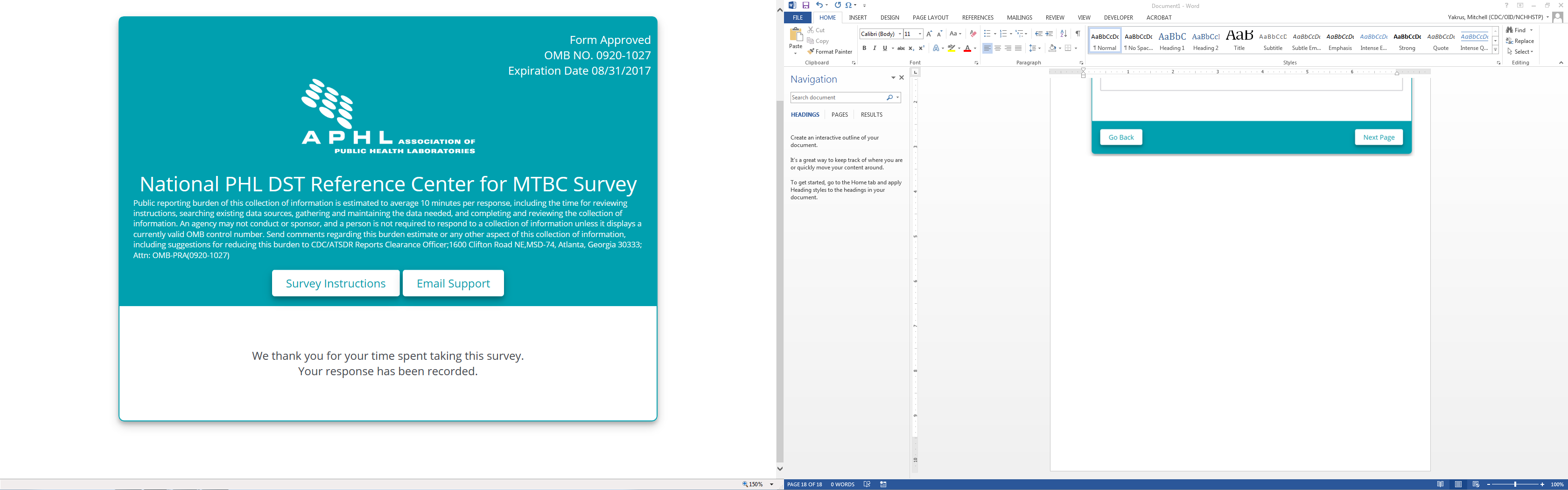The width and height of the screenshot is (1568, 490).
Task: Toggle Underline formatting
Action: coord(885,48)
